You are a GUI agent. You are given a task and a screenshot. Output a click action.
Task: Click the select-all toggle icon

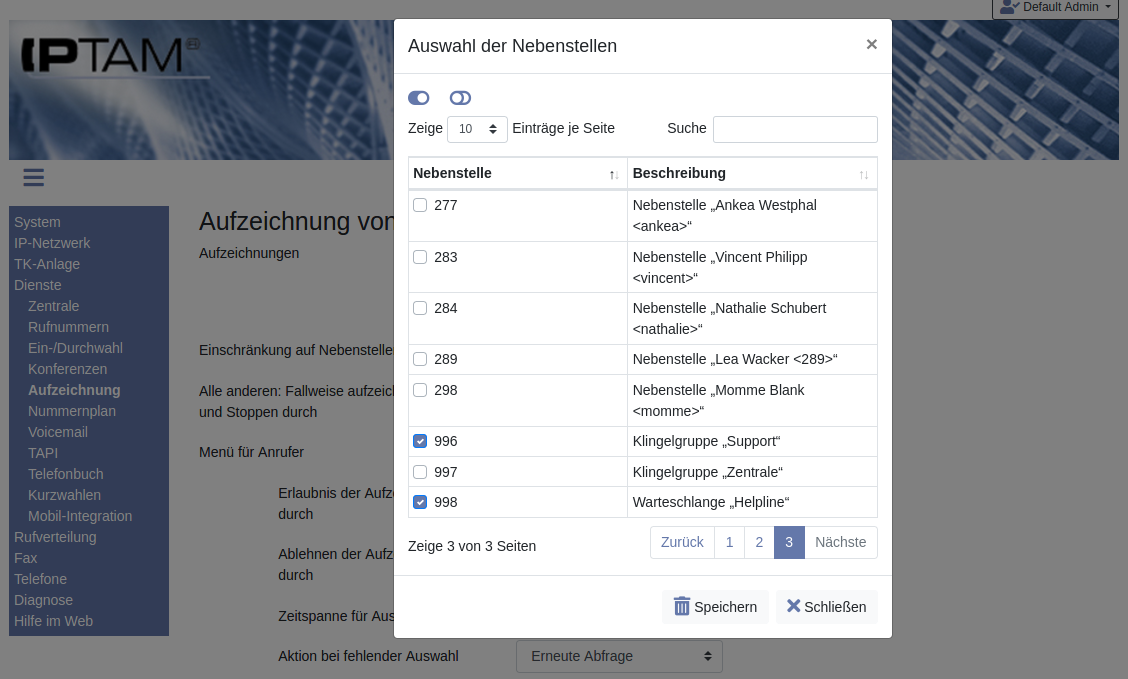click(419, 98)
